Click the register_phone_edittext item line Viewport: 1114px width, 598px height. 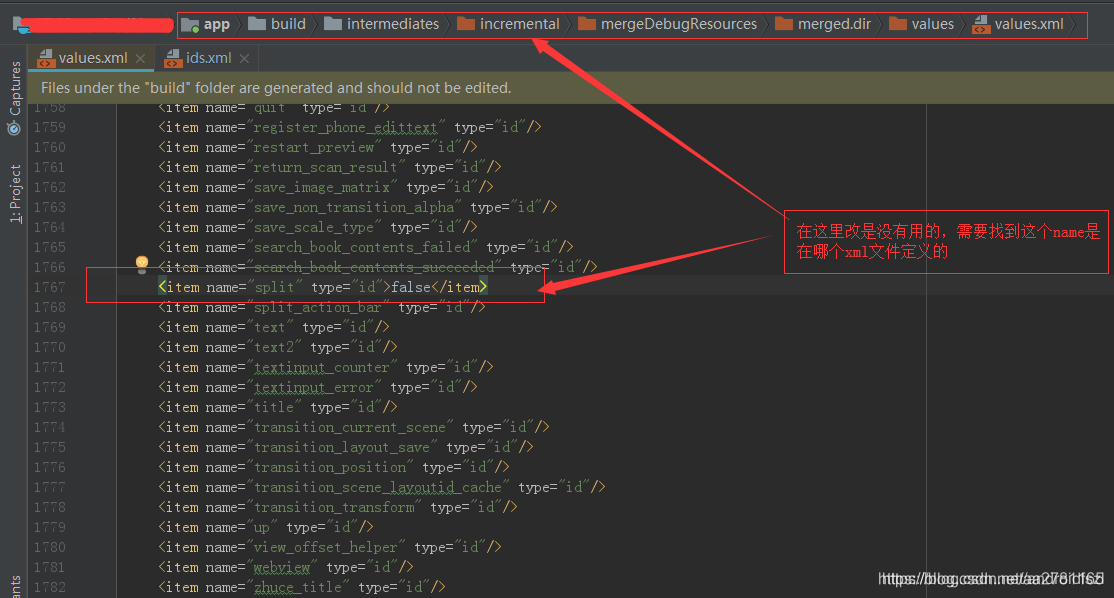click(350, 127)
